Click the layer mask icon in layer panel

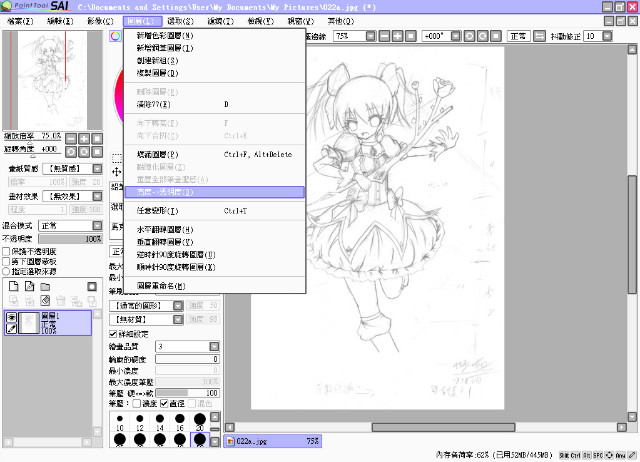click(92, 287)
